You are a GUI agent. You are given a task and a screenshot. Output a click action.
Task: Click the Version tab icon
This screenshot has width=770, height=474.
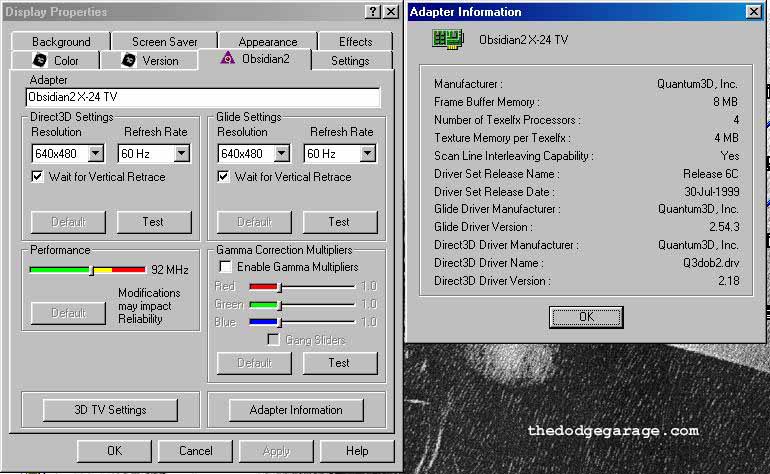[x=128, y=60]
